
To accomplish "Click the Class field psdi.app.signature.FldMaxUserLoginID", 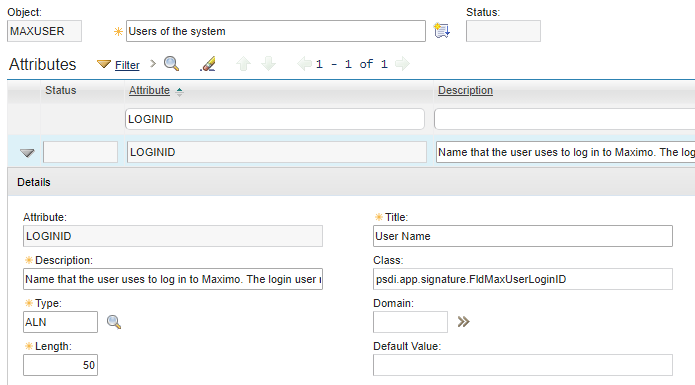I will (x=523, y=279).
